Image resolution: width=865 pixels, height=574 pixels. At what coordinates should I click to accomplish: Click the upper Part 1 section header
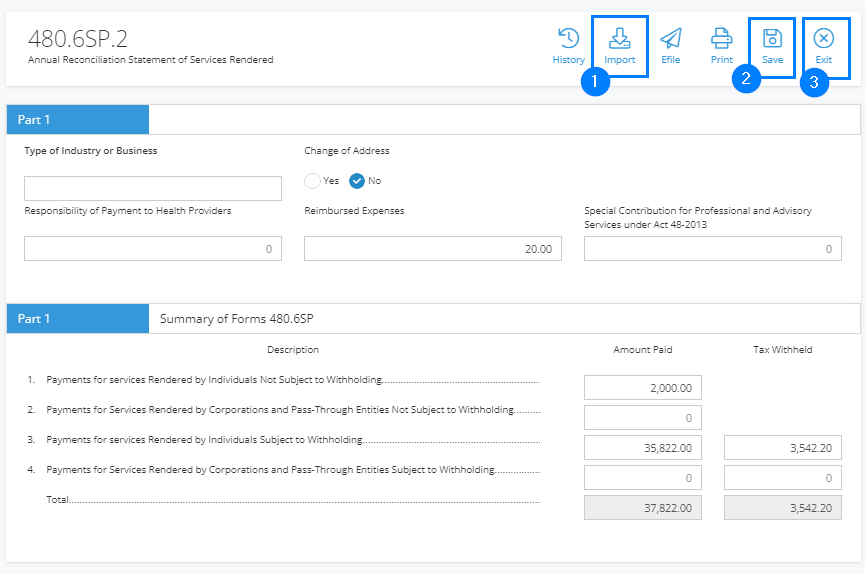coord(78,120)
